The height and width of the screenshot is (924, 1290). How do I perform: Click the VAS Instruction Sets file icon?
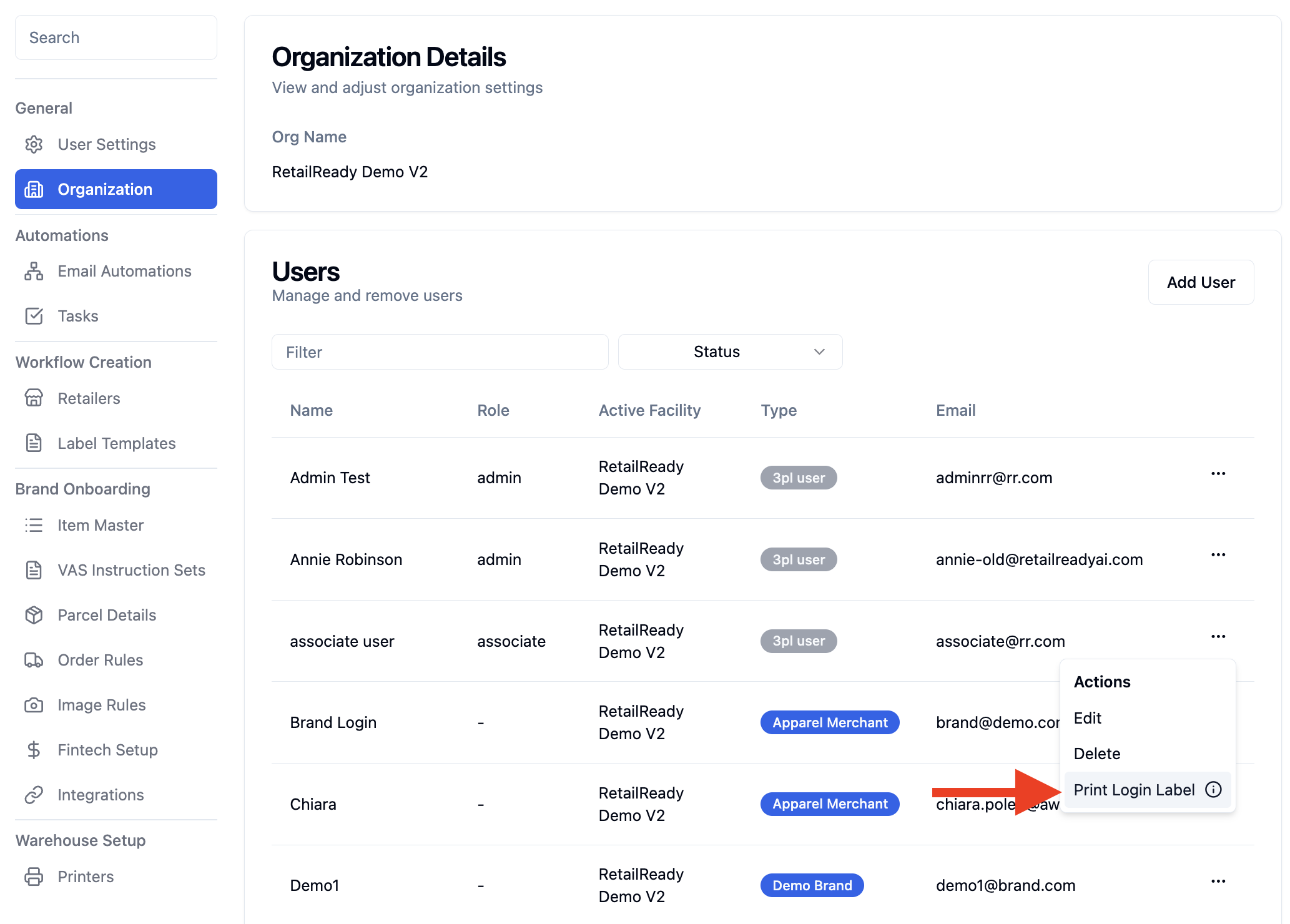pyautogui.click(x=34, y=570)
